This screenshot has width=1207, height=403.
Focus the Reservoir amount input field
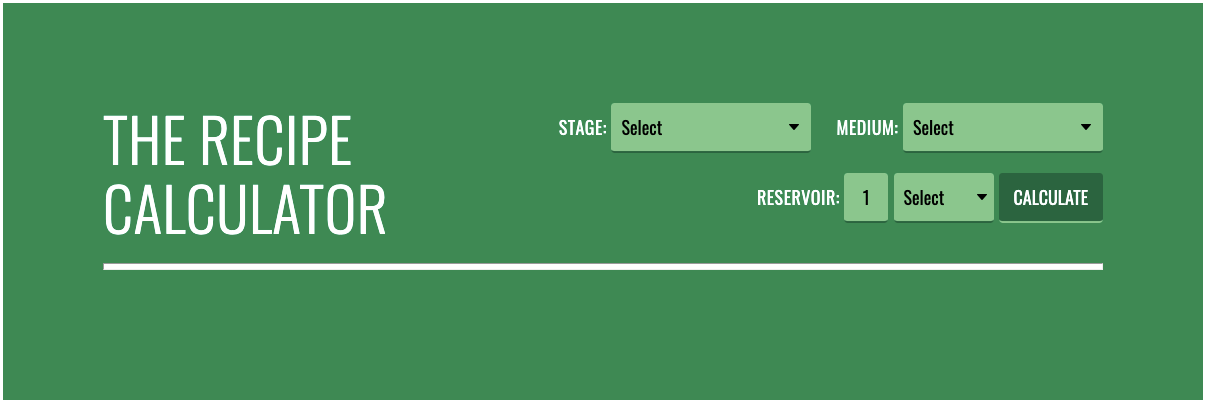click(x=866, y=198)
